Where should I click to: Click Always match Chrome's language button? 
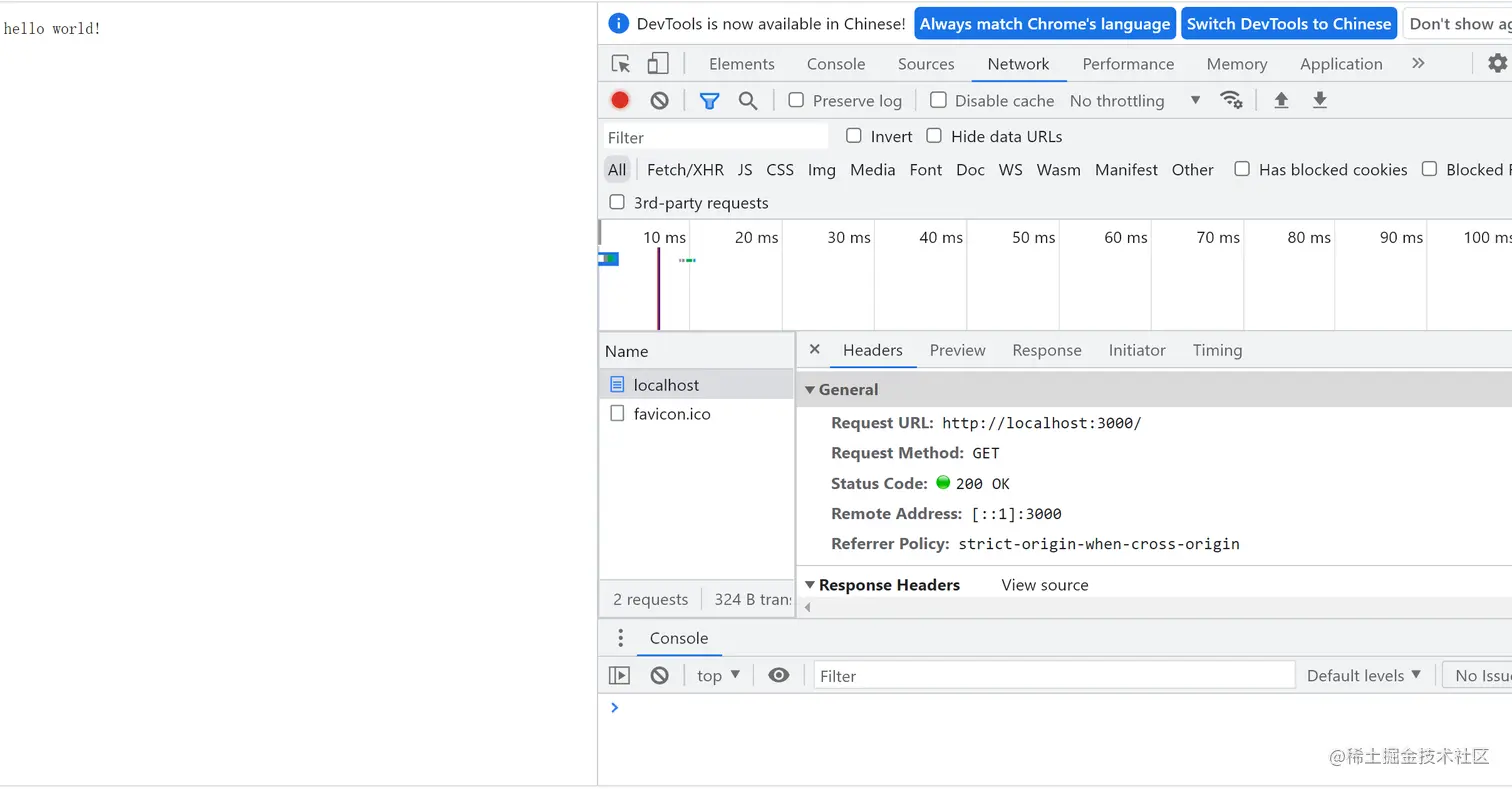click(1045, 24)
